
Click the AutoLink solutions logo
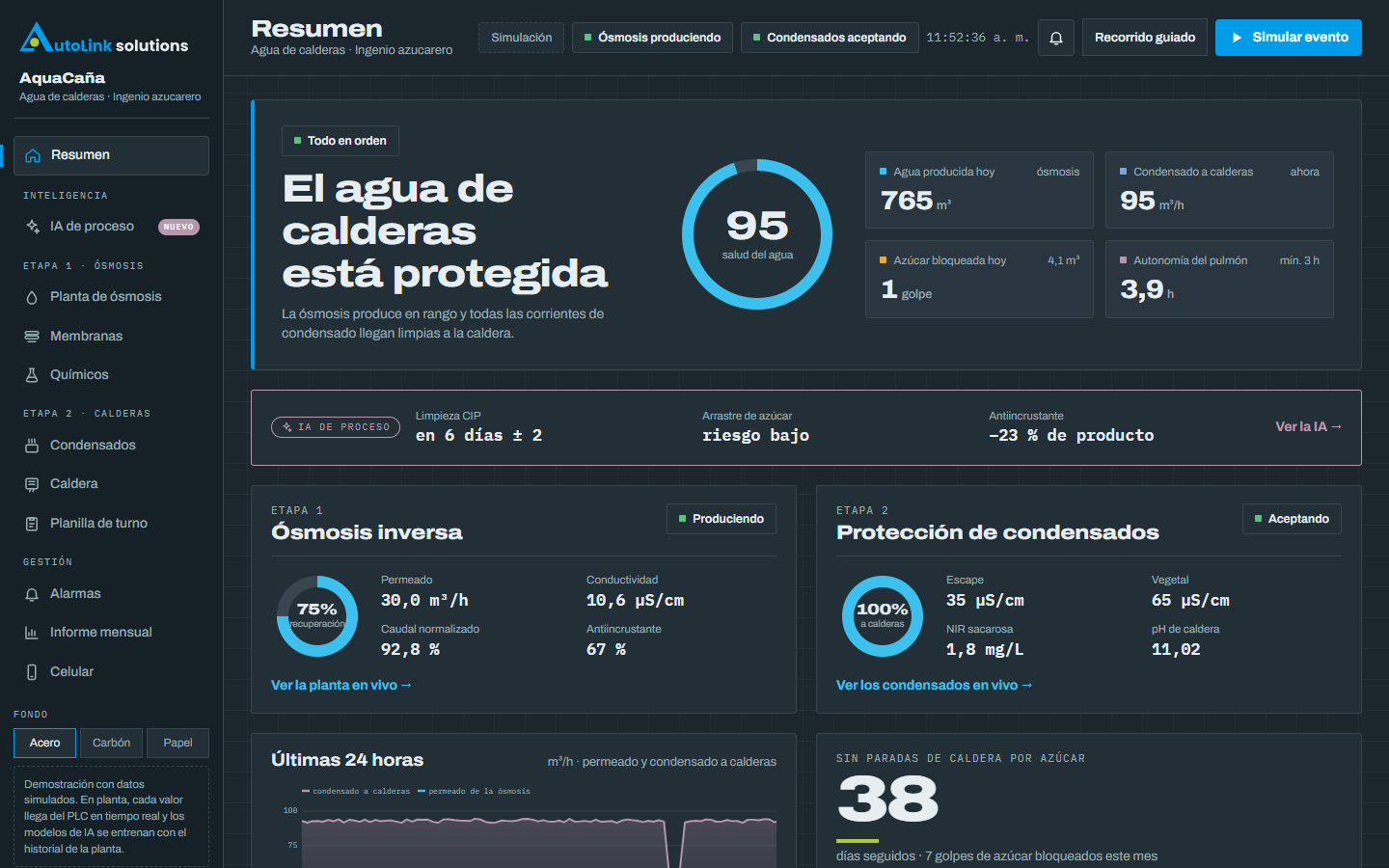coord(104,39)
